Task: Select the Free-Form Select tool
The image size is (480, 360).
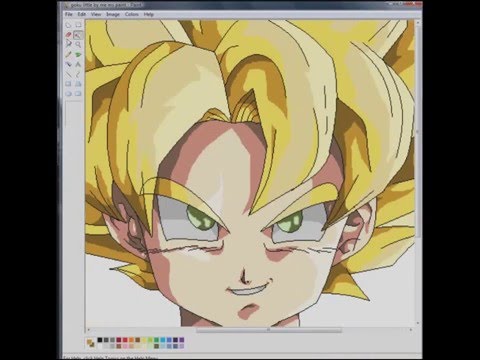Action: coord(68,25)
